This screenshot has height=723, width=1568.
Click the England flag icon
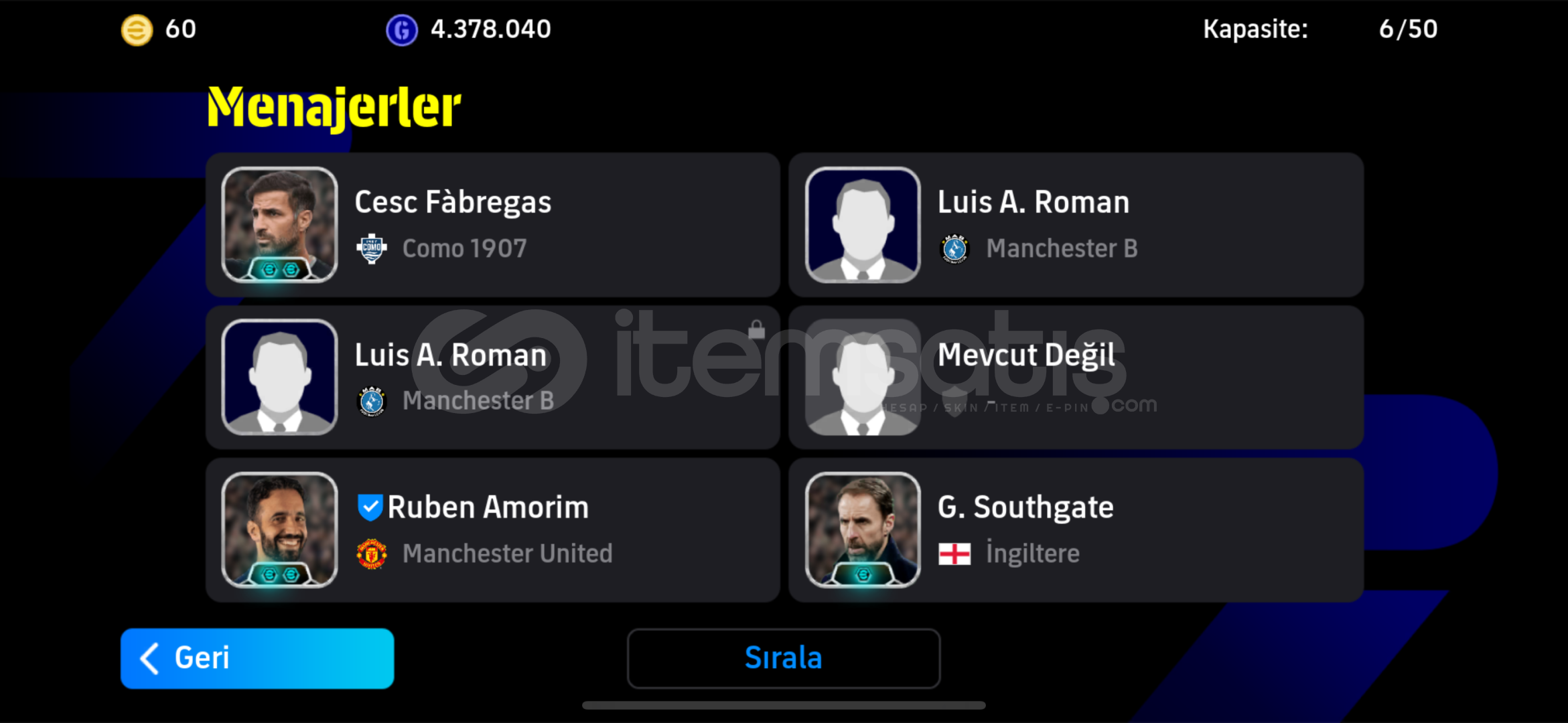(954, 554)
